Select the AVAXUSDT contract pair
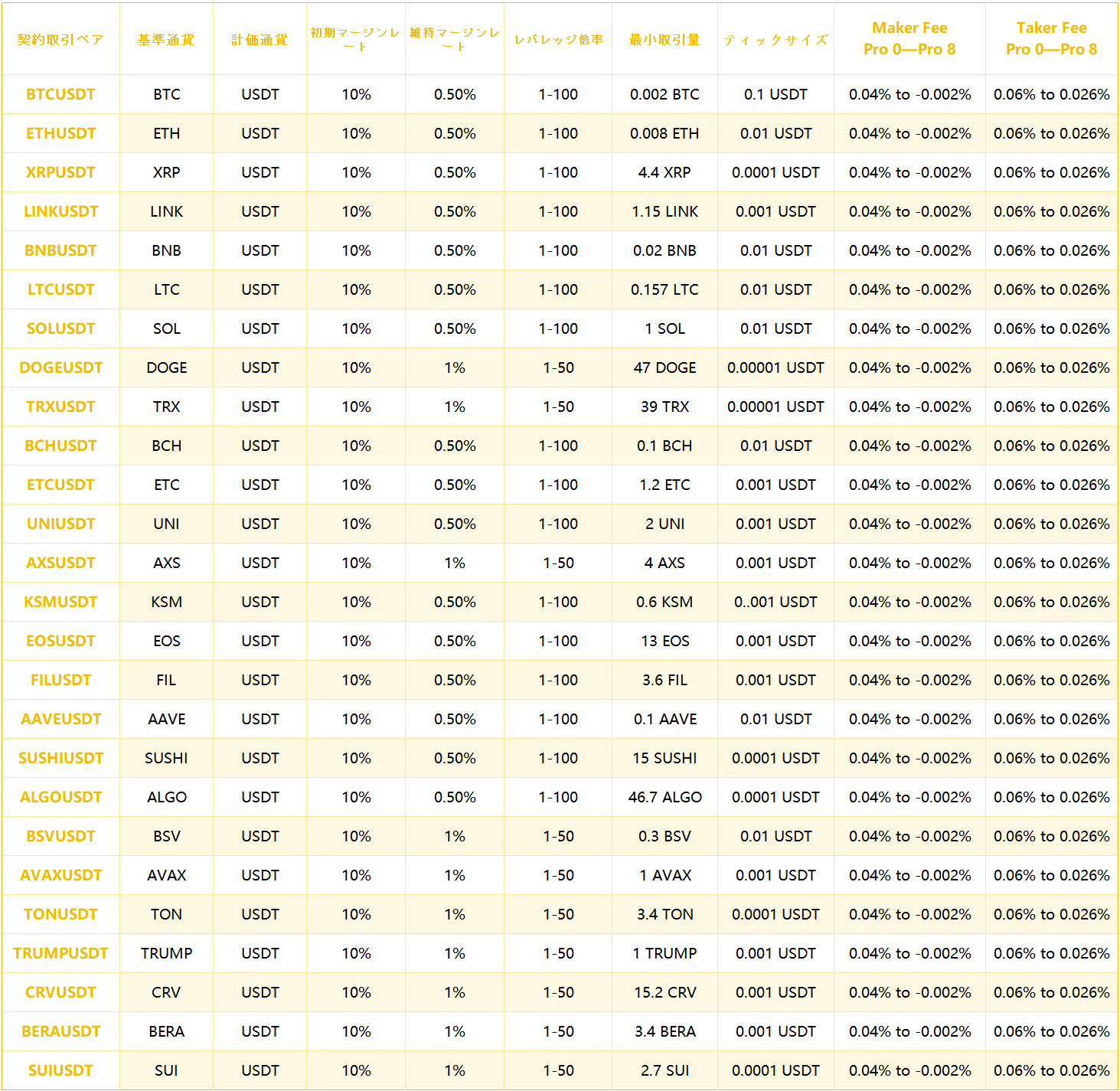 tap(60, 875)
